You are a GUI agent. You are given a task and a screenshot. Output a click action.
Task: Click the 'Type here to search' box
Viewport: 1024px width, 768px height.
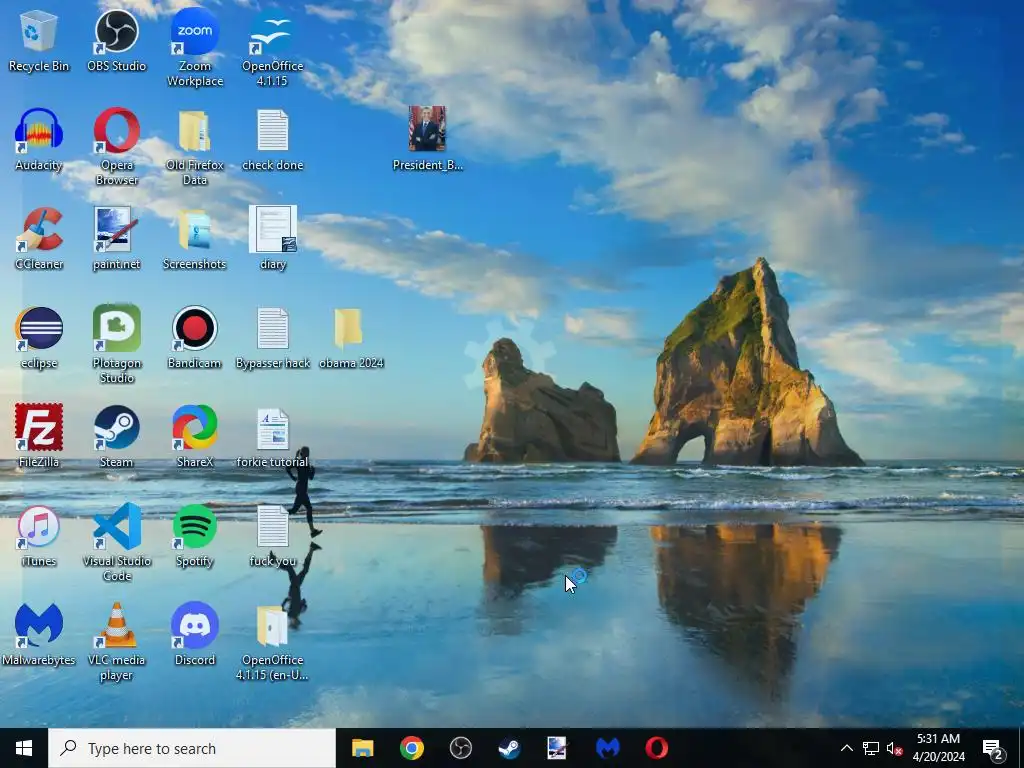pos(192,748)
